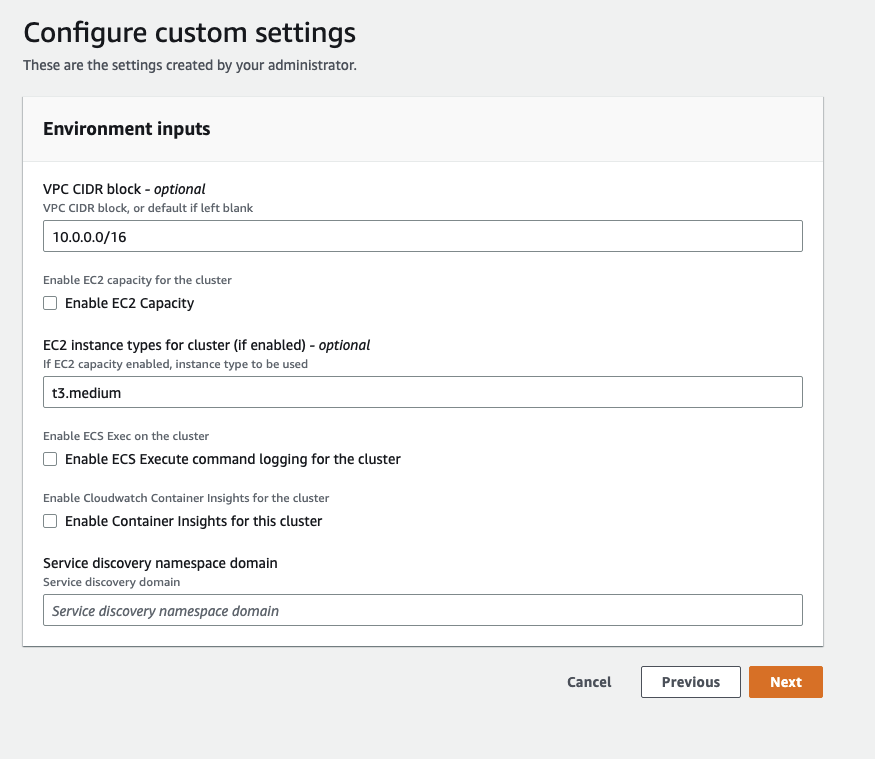Click the "Enable ECS Execute command logging" label text
Viewport: 875px width, 759px height.
(232, 459)
